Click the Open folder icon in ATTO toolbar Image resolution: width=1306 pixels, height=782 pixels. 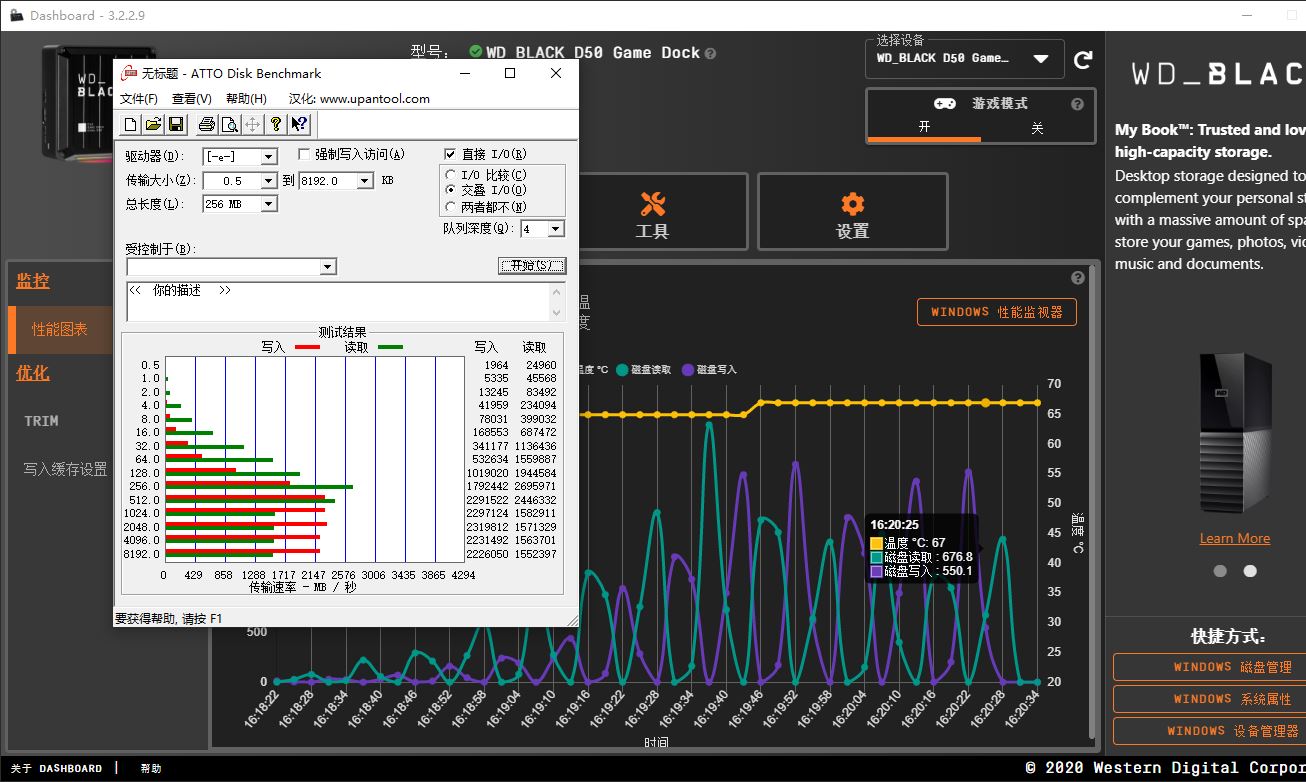(153, 124)
